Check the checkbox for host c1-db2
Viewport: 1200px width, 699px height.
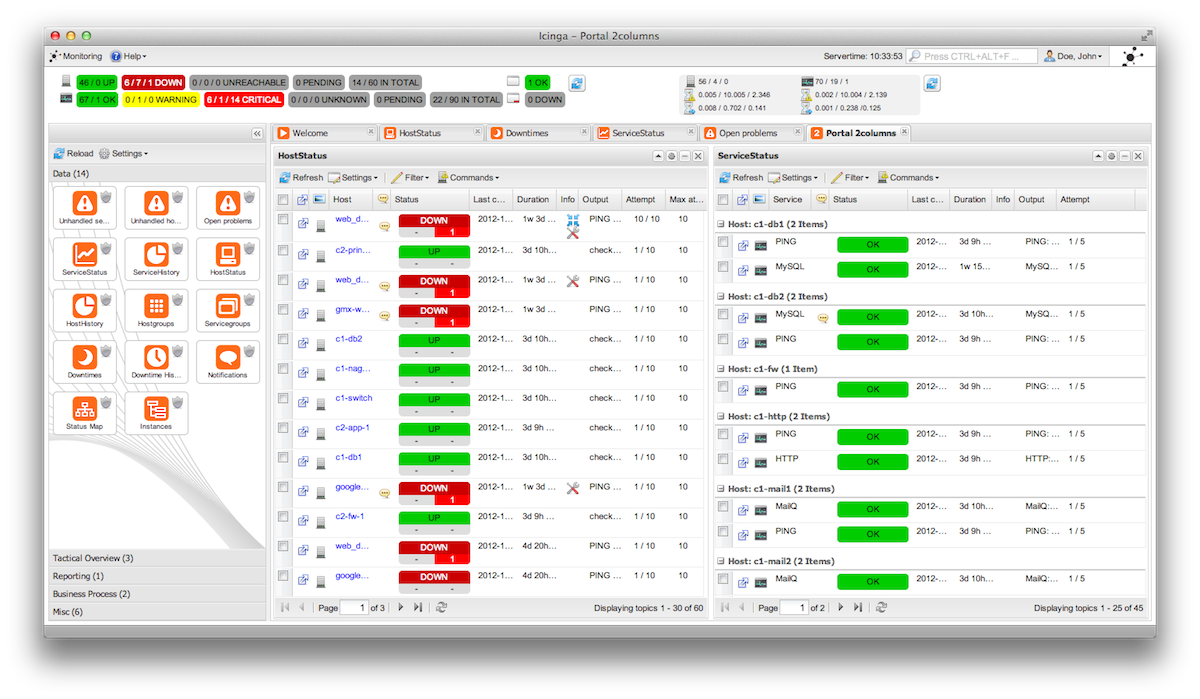click(x=284, y=339)
